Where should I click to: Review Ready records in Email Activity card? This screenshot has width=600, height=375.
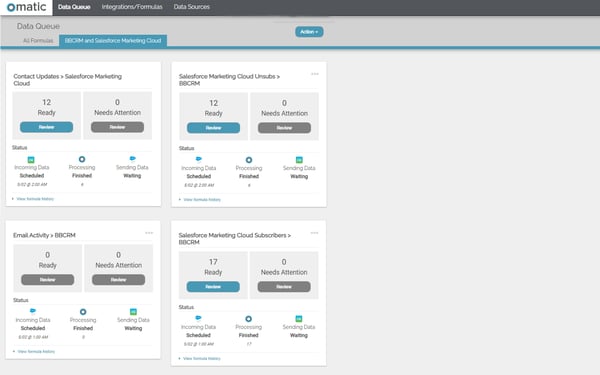[x=47, y=280]
